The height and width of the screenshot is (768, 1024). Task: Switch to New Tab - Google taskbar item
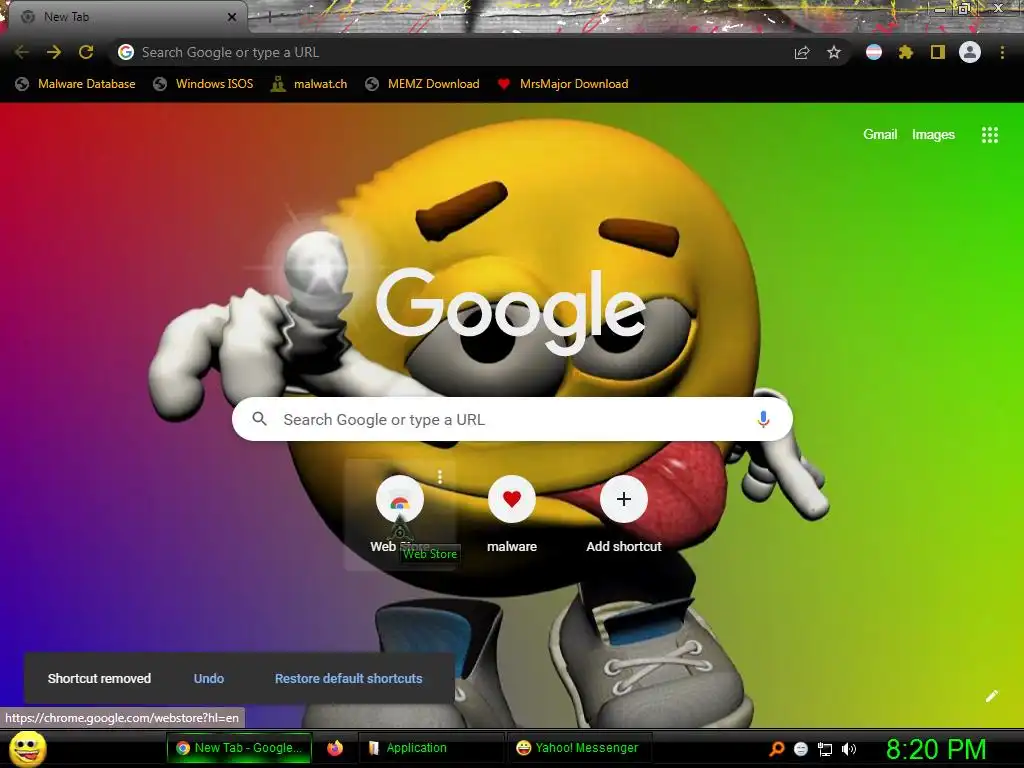[x=239, y=748]
